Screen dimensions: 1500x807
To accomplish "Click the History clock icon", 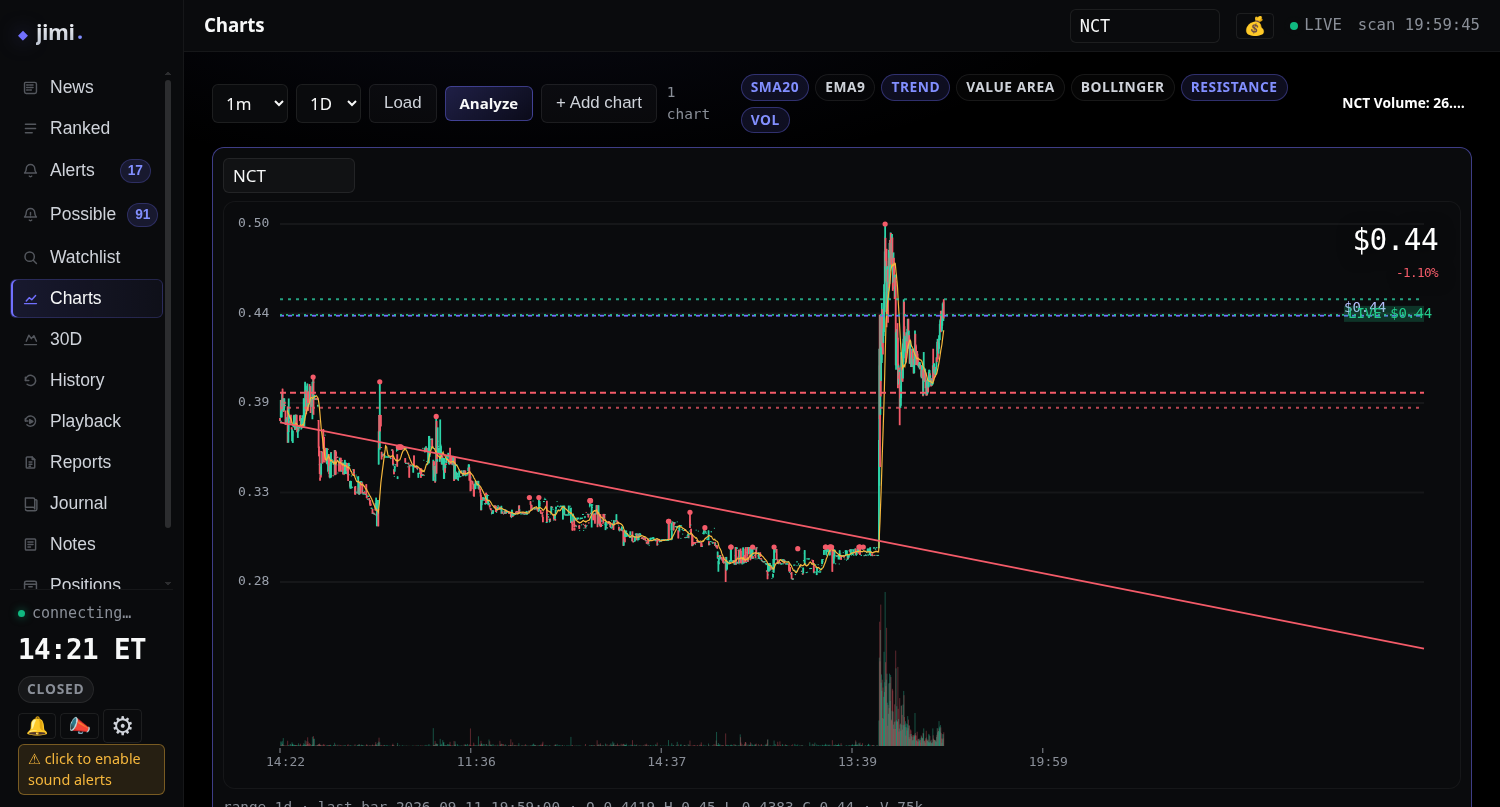I will point(30,381).
